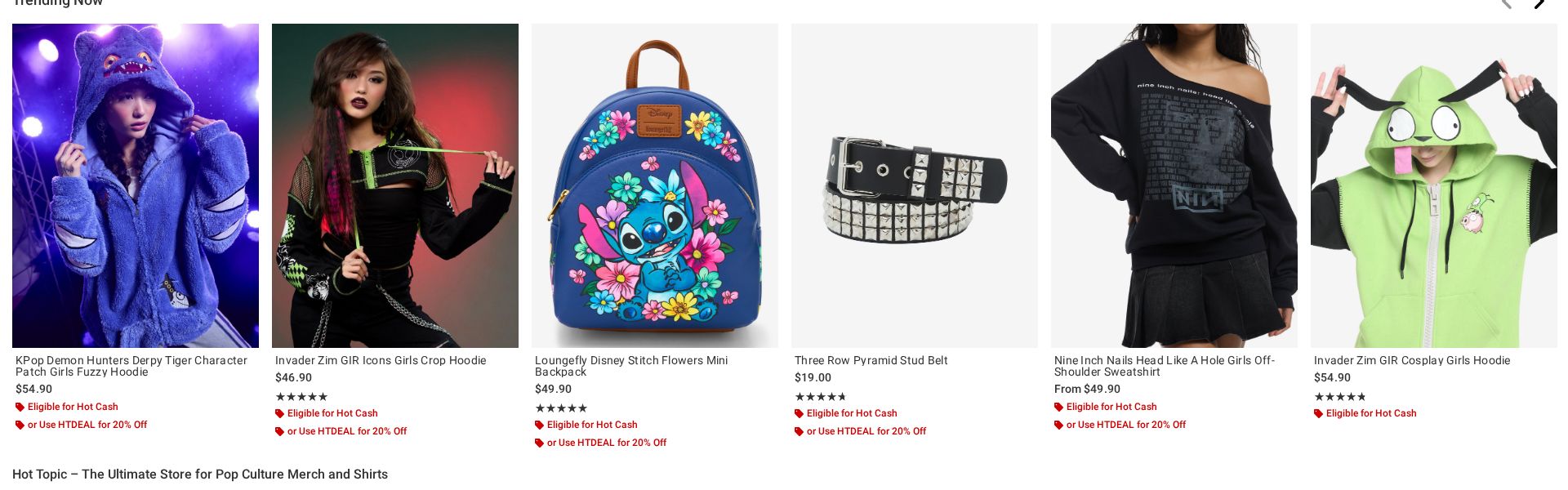Go back to previous Trending Now items
Viewport: 1568px width, 490px height.
pos(1507,3)
